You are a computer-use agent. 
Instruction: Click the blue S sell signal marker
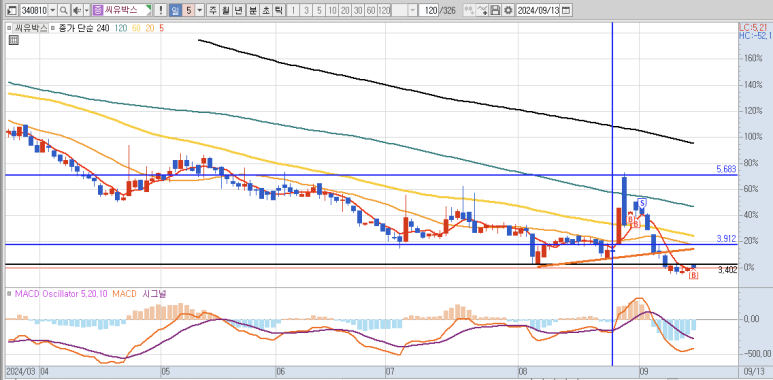click(x=642, y=202)
